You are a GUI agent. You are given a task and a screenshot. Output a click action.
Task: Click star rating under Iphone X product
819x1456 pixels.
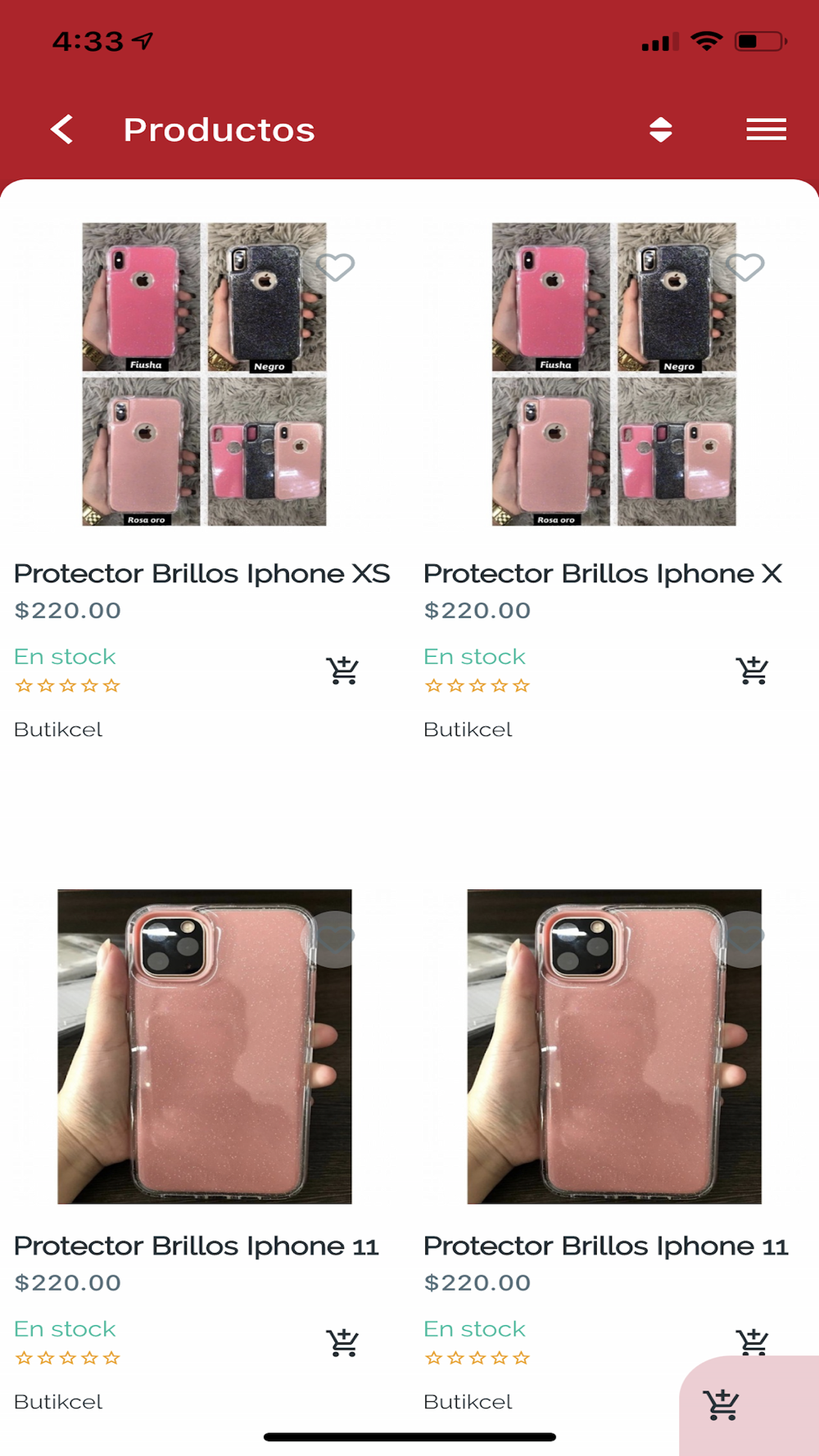pos(477,685)
